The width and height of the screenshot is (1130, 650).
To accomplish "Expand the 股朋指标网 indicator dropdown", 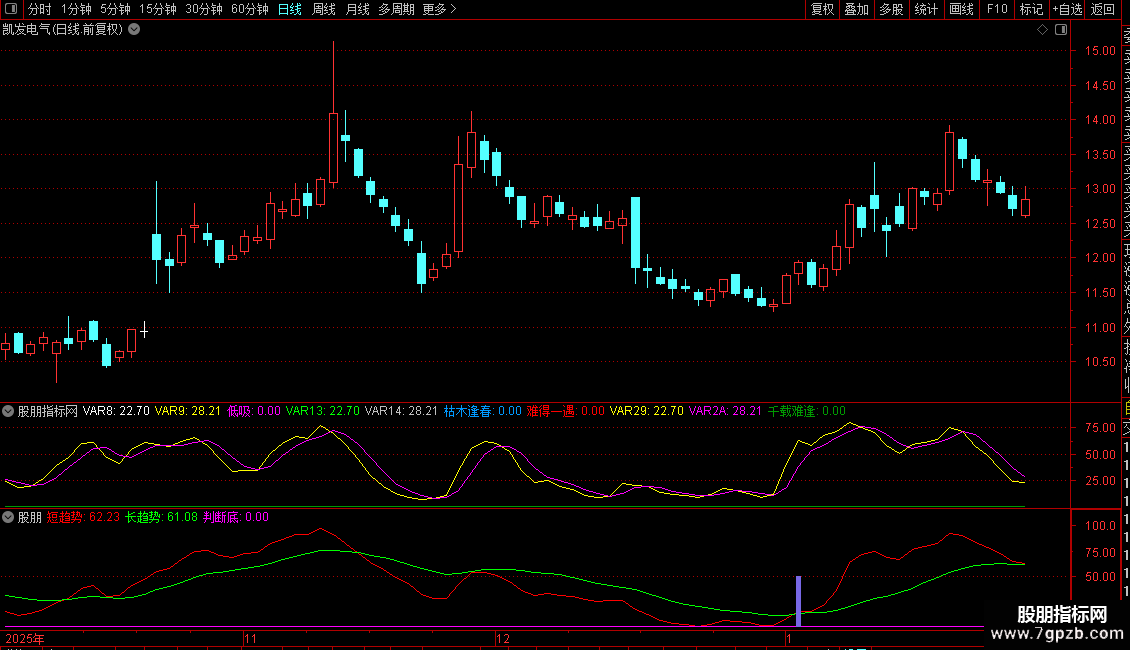I will 8,410.
